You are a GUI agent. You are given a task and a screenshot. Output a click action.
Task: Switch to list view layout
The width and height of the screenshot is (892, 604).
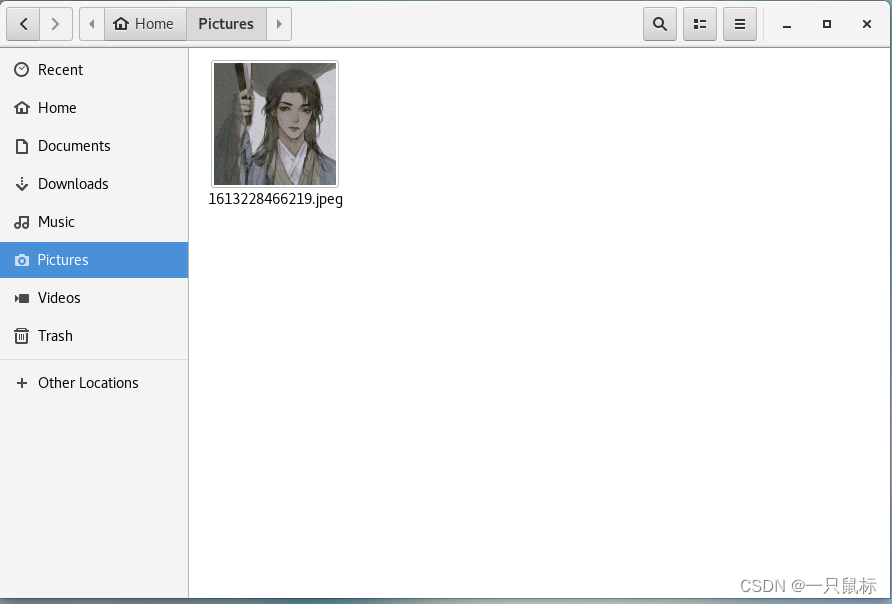pos(700,24)
